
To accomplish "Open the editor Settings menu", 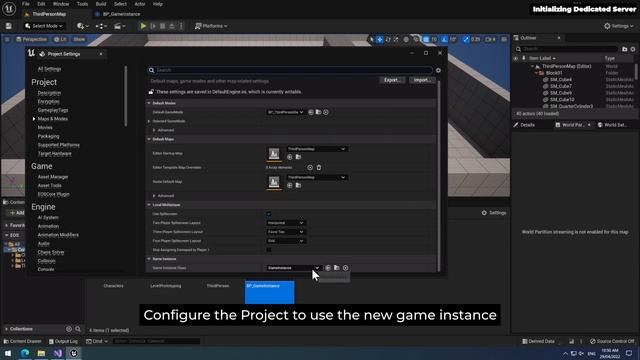I will click(x=619, y=26).
